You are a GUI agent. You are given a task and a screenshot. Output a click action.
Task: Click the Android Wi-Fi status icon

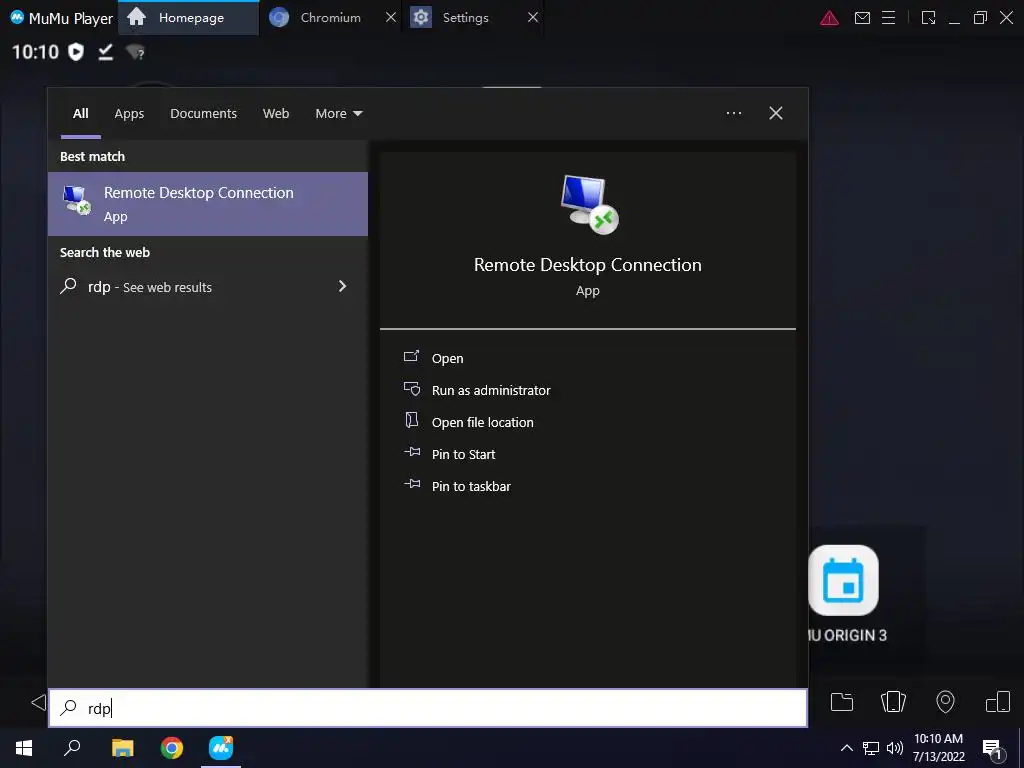tap(135, 52)
